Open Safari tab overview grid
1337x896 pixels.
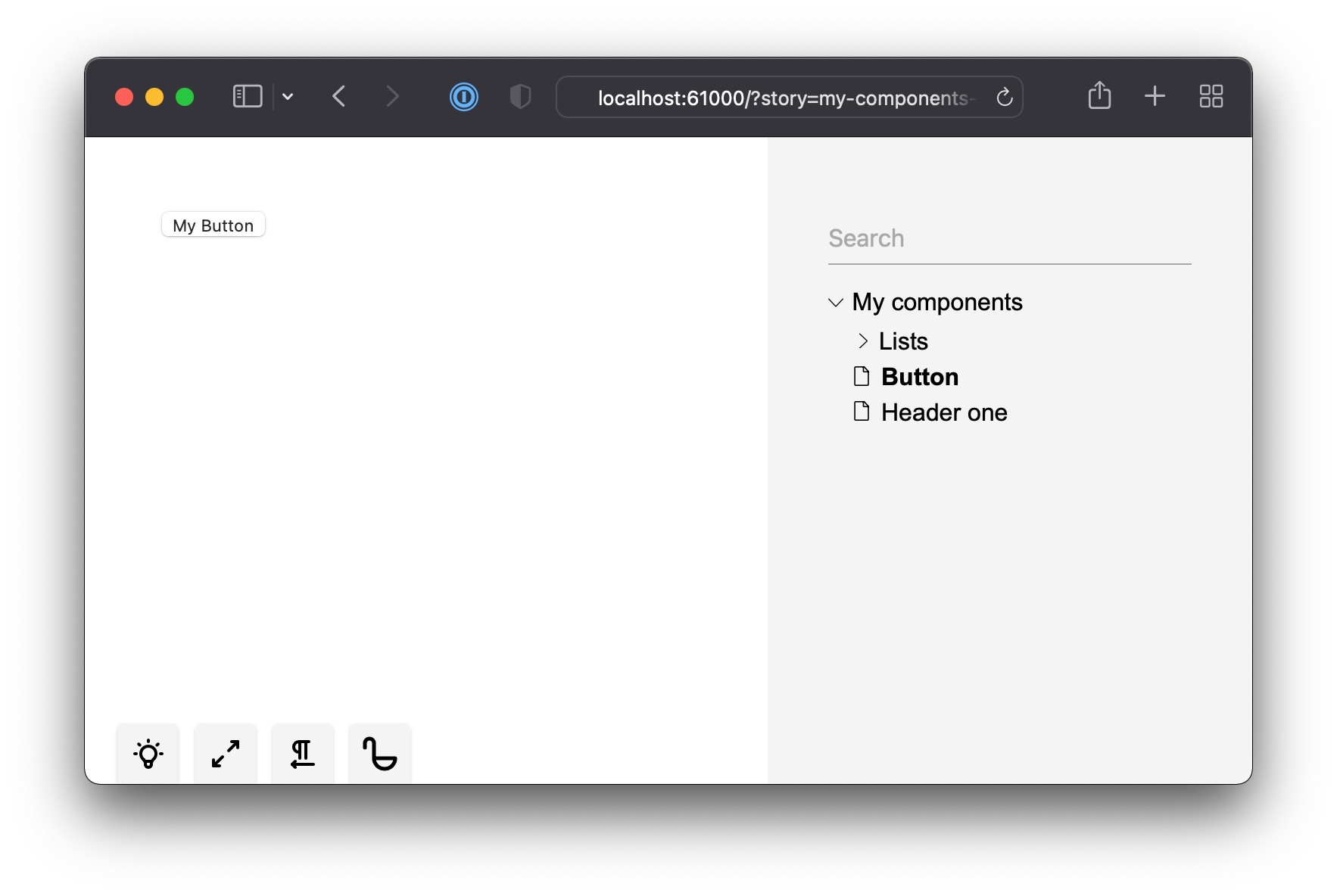tap(1211, 96)
